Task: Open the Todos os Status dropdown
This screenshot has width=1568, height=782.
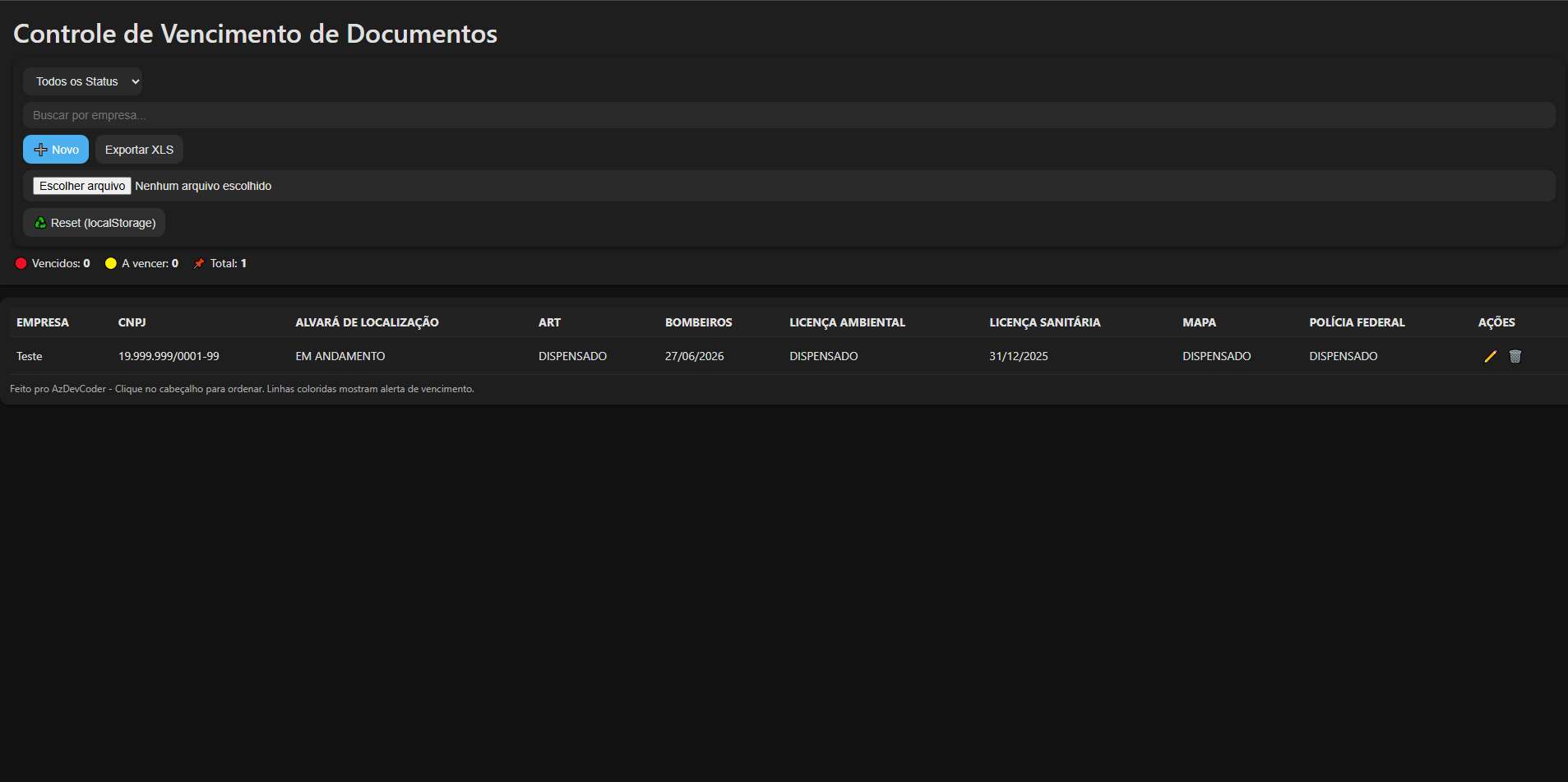Action: (x=82, y=81)
